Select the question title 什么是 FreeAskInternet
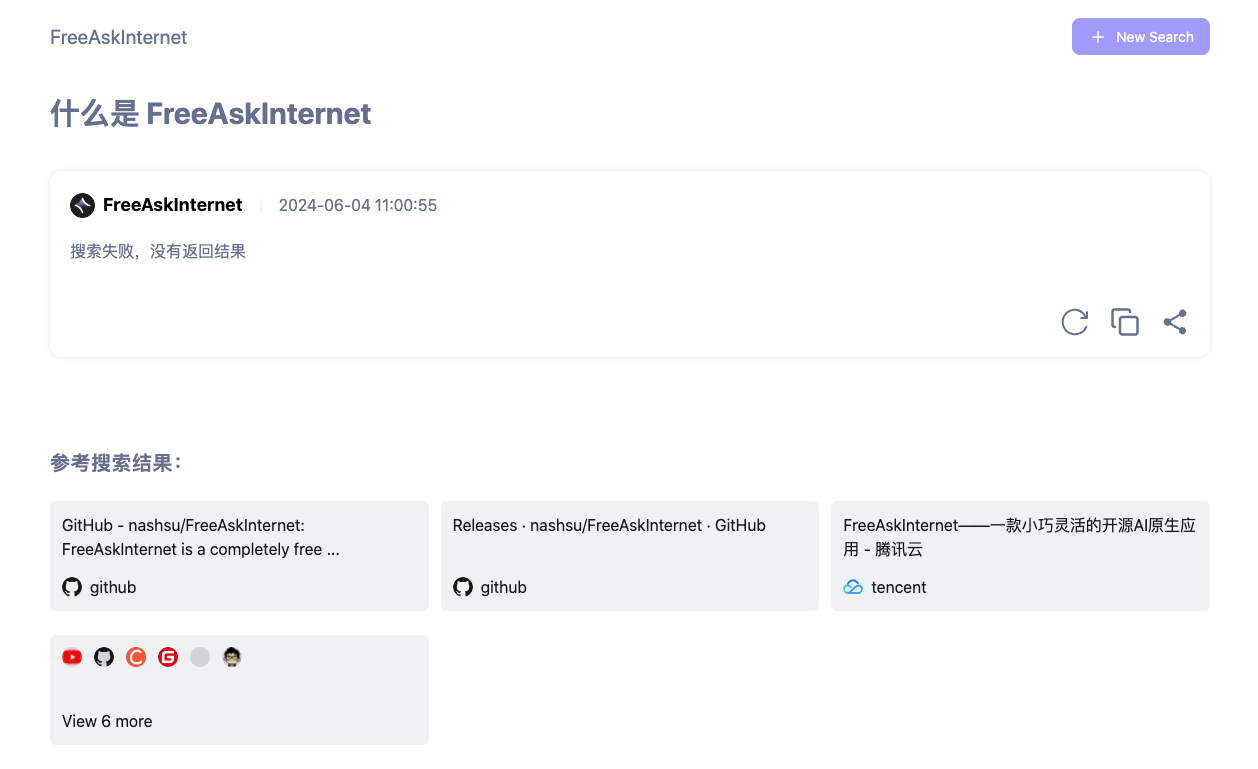Viewport: 1258px width, 769px height. pos(211,114)
